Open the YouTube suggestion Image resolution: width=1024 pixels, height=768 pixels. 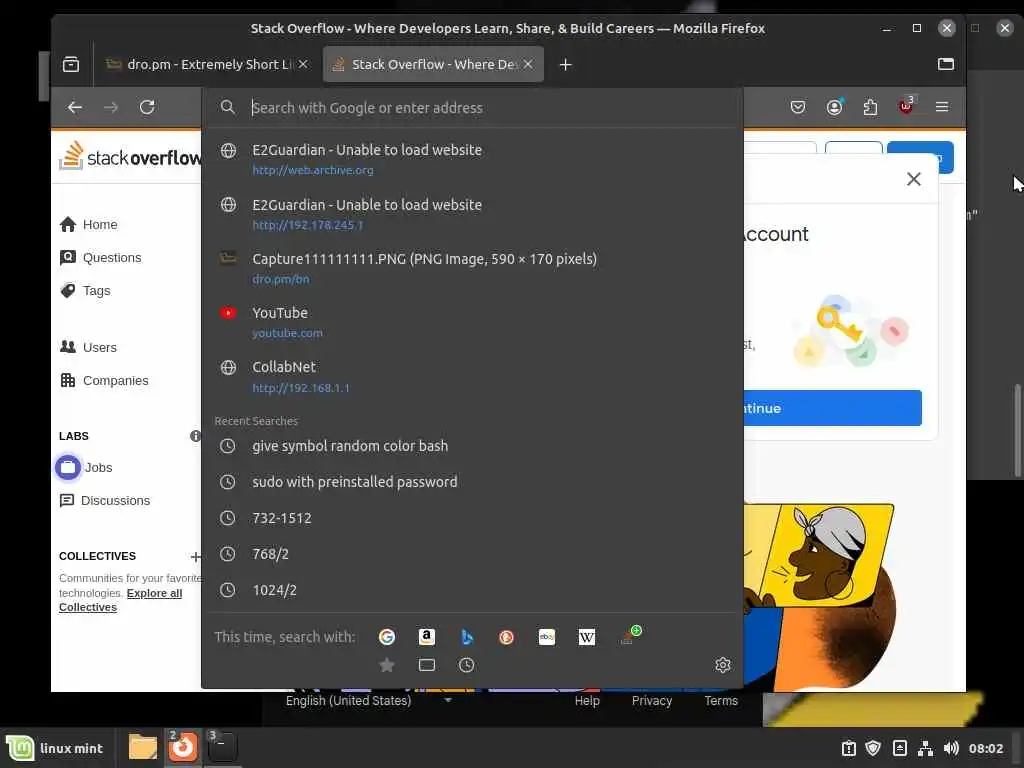(472, 323)
